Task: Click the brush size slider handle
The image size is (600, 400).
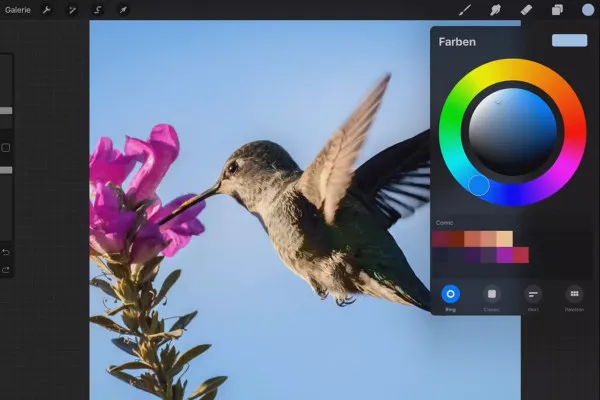Action: pyautogui.click(x=6, y=111)
